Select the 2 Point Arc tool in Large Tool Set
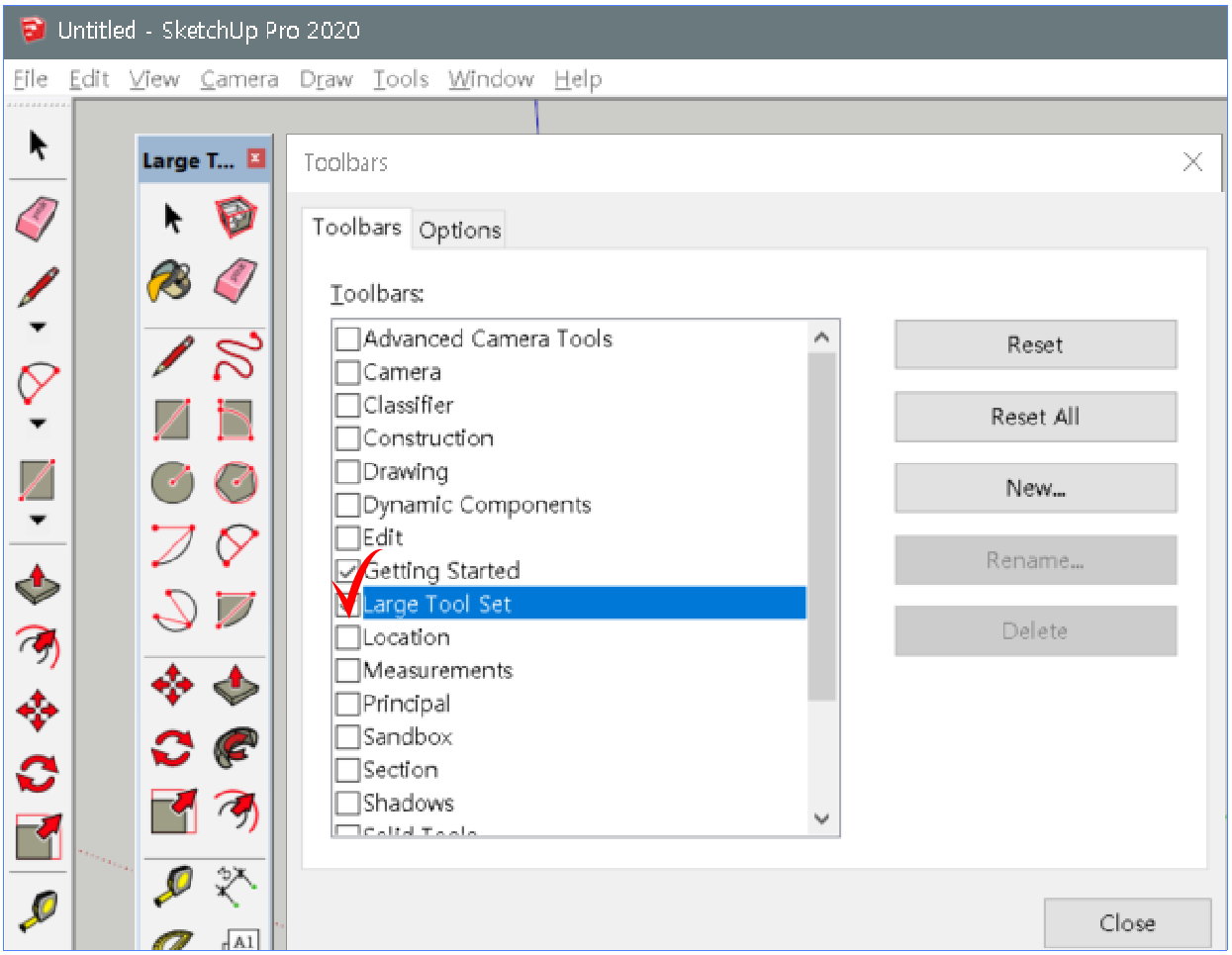 pyautogui.click(x=236, y=545)
